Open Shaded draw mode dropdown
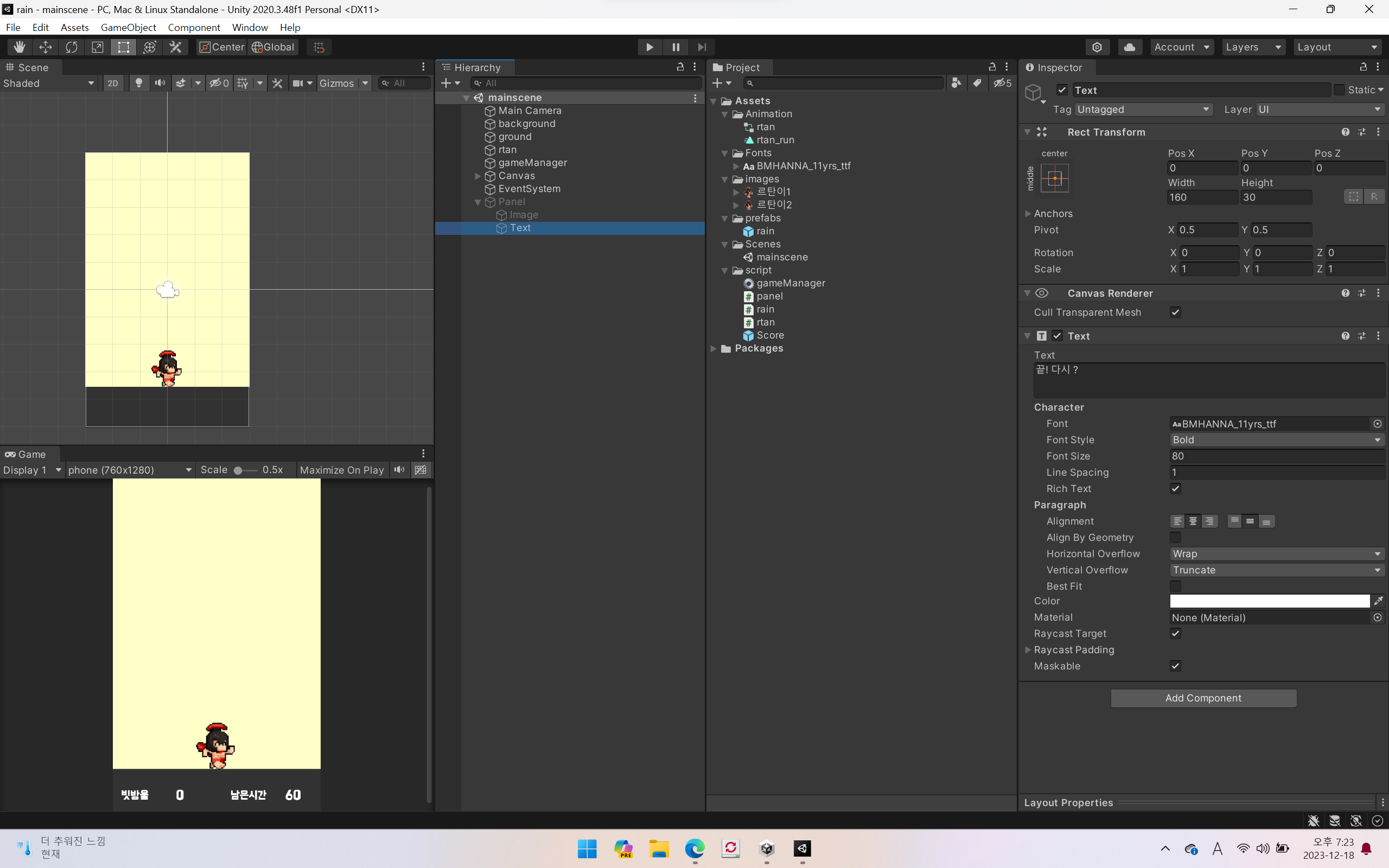This screenshot has width=1389, height=868. (x=48, y=83)
